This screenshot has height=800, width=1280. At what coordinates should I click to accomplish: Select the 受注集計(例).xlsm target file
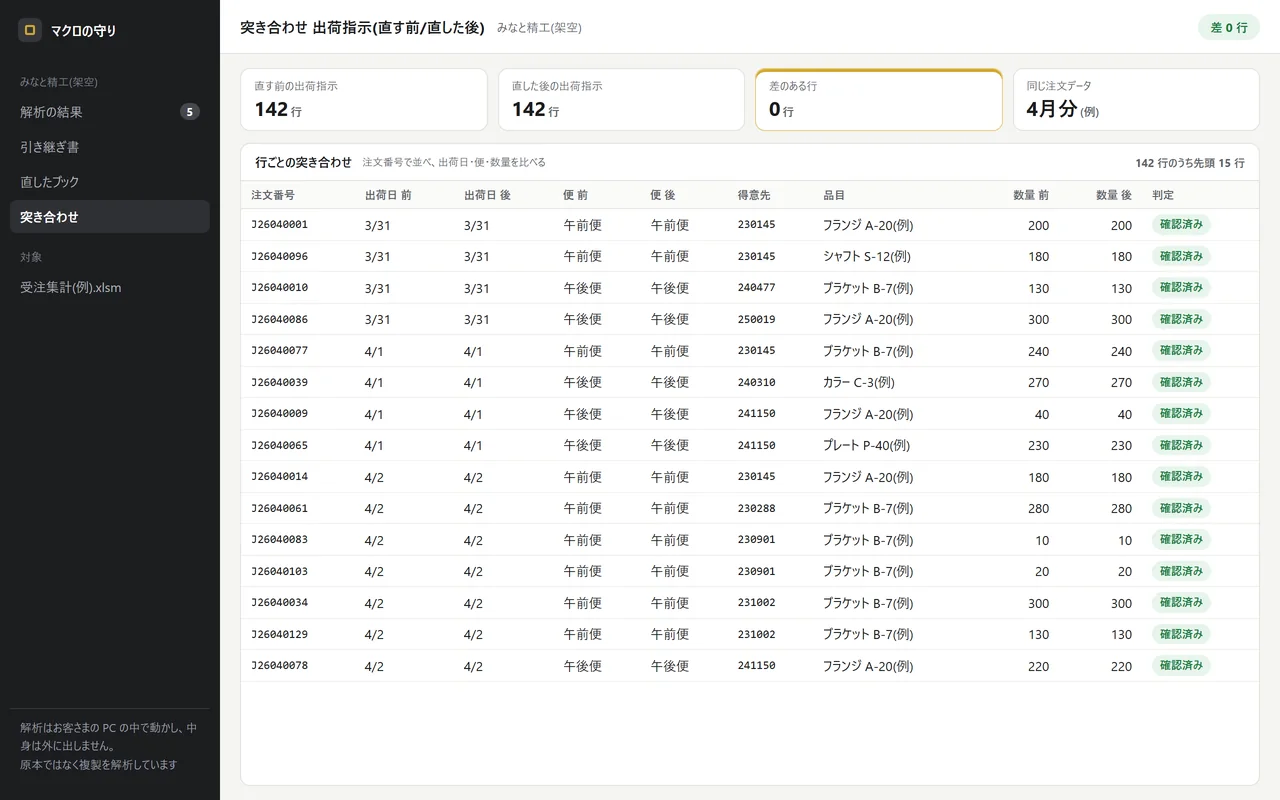coord(110,287)
